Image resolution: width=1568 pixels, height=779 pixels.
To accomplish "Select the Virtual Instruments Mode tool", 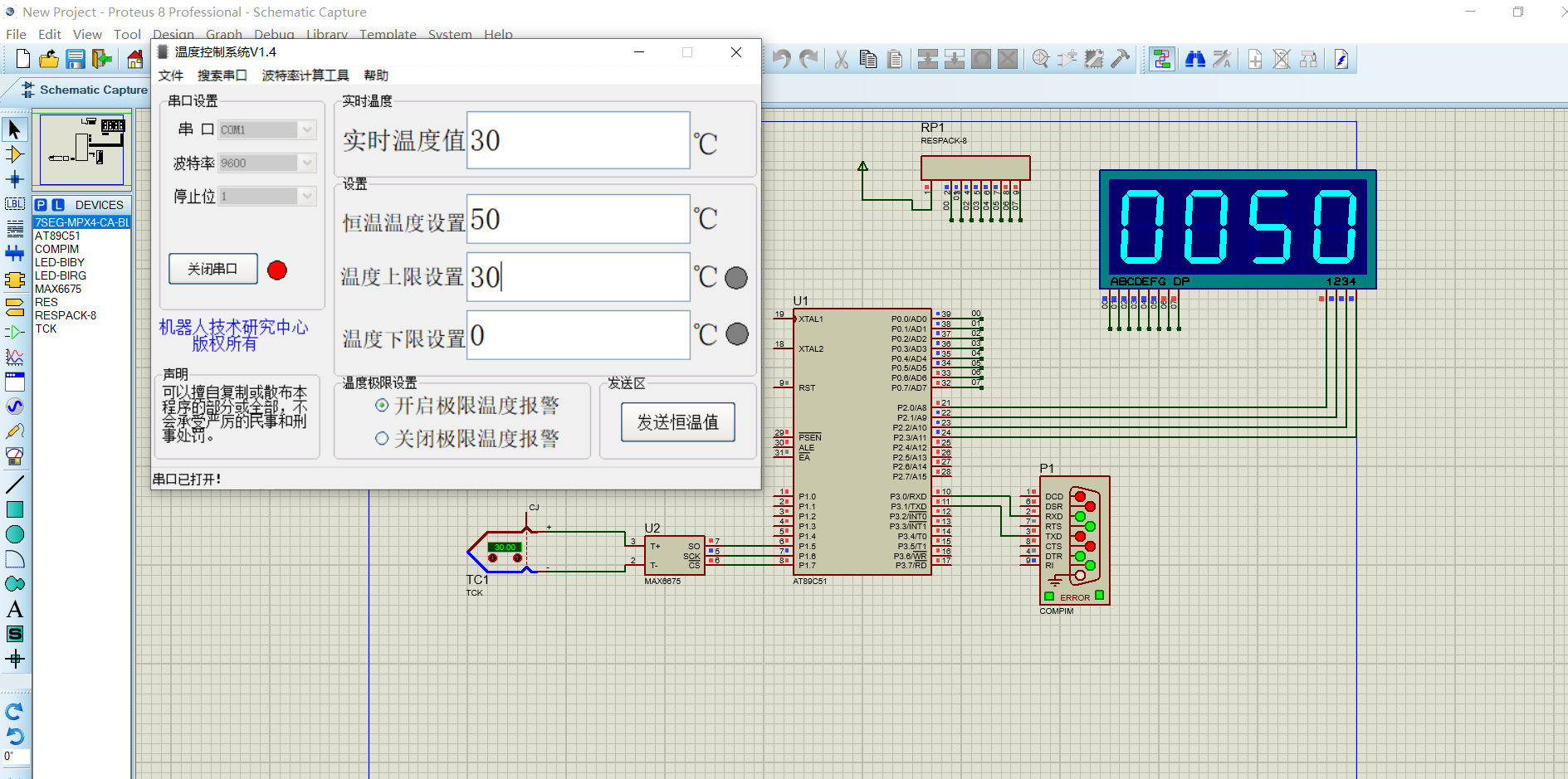I will point(15,456).
